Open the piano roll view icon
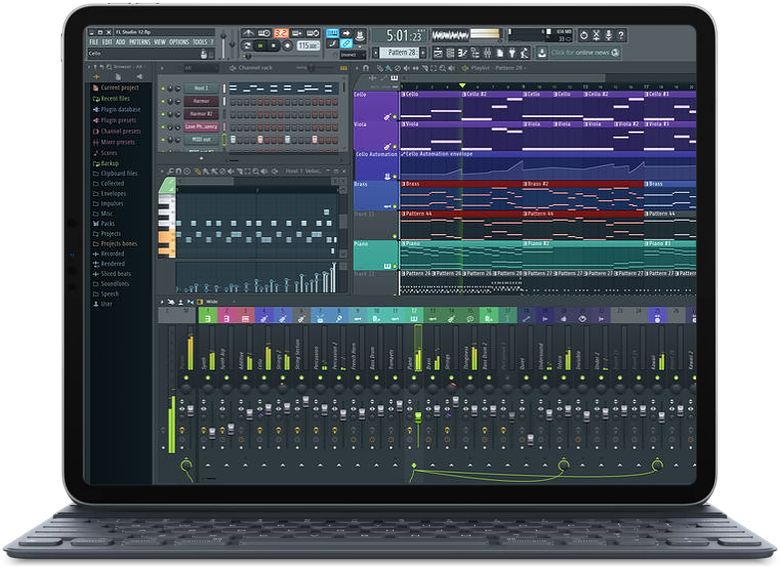Viewport: 780px width, 567px height. coord(463,52)
